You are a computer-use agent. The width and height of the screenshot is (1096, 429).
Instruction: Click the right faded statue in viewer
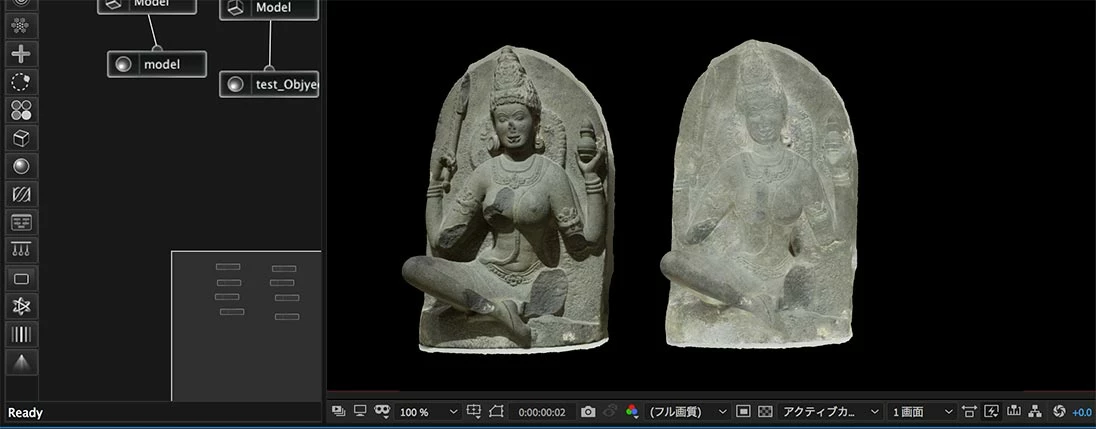[x=758, y=196]
